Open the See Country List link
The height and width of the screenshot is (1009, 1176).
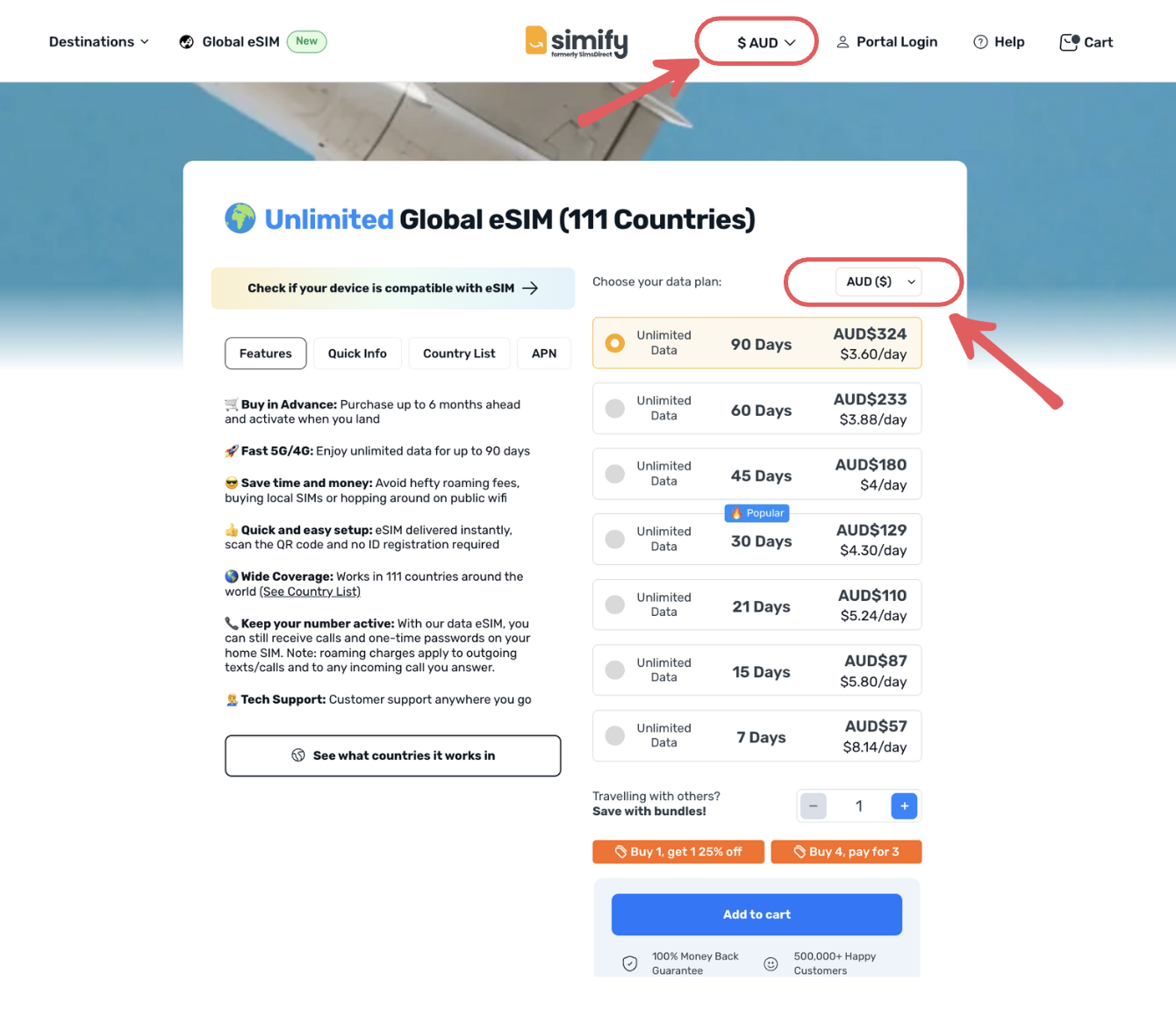coord(311,591)
